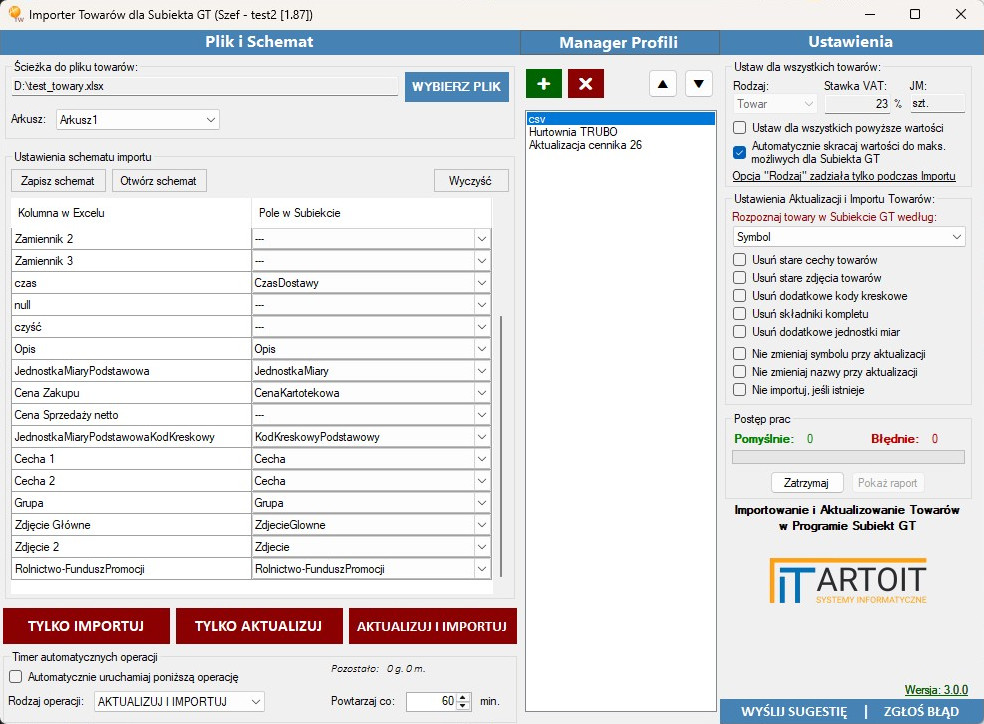
Task: Click the green plus add profile icon
Action: (544, 84)
